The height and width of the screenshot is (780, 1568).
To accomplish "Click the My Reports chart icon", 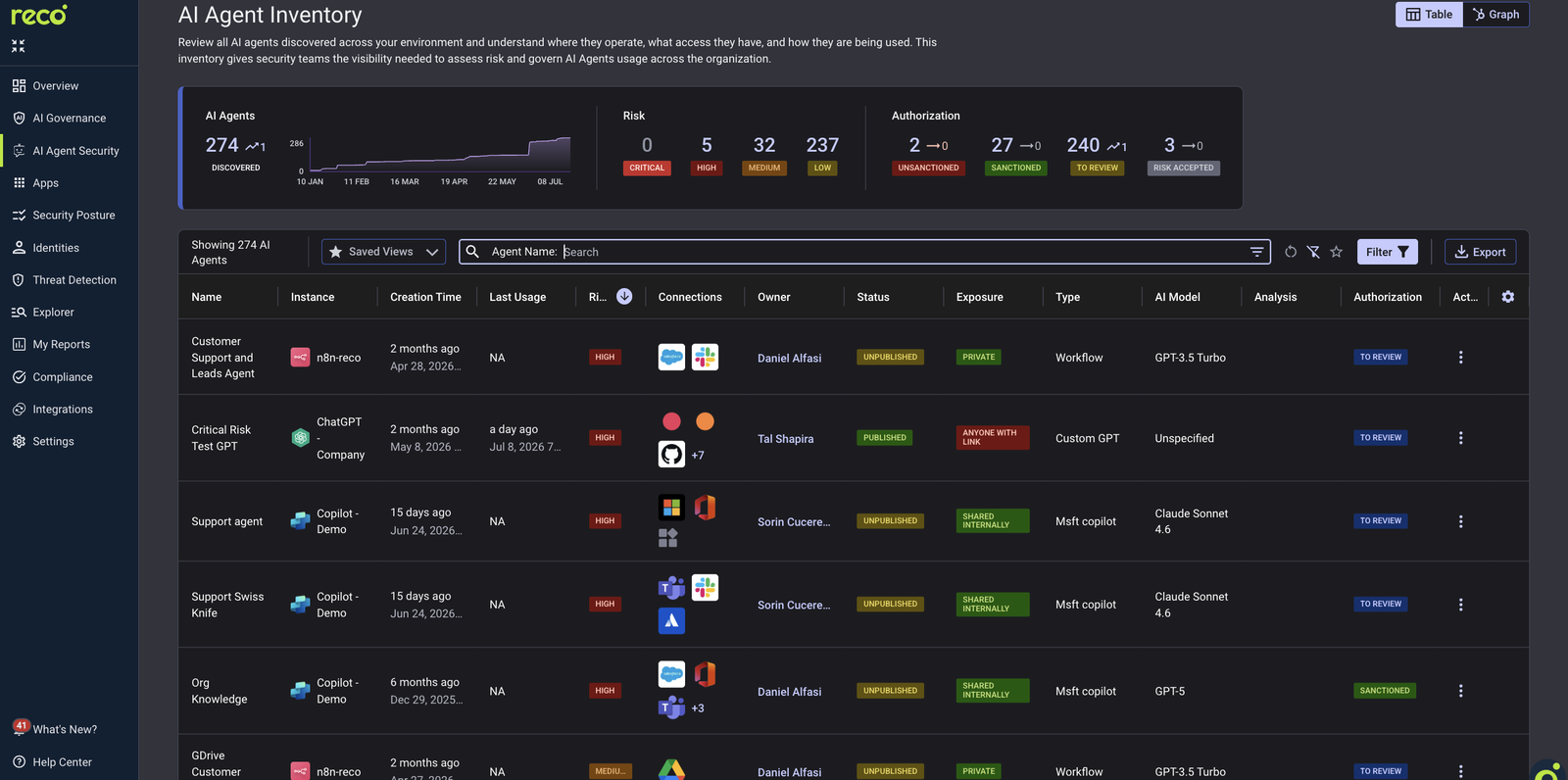I will (19, 345).
